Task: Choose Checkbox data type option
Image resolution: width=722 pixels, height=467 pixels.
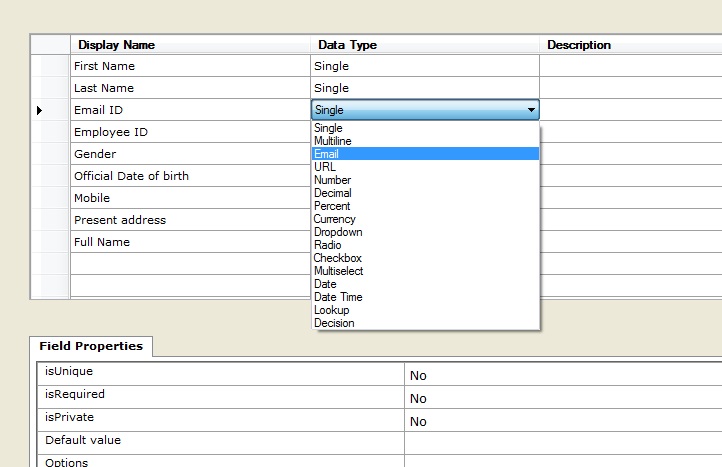Action: (337, 258)
